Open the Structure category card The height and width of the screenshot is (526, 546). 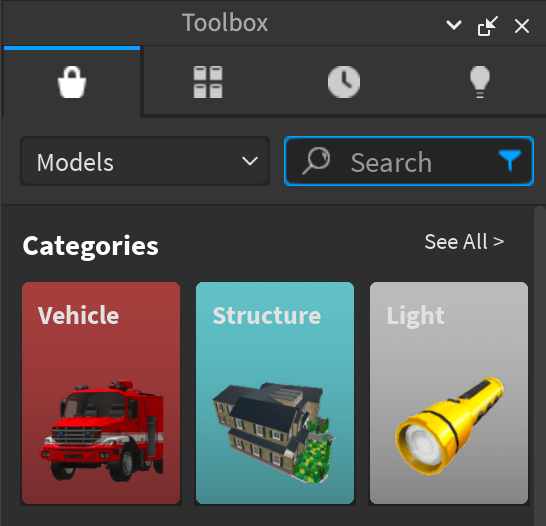(x=275, y=393)
